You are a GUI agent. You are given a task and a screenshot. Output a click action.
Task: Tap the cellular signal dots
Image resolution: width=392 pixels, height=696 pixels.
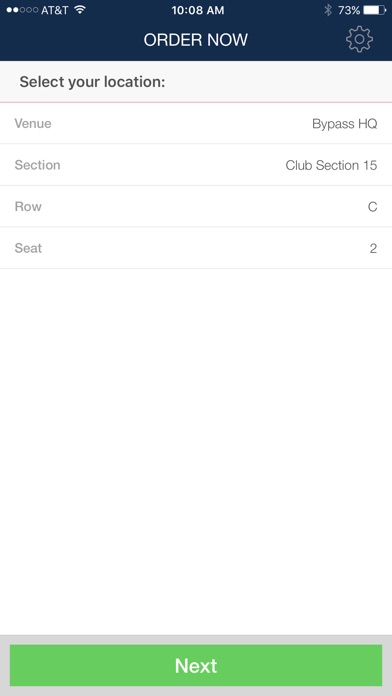[x=22, y=10]
